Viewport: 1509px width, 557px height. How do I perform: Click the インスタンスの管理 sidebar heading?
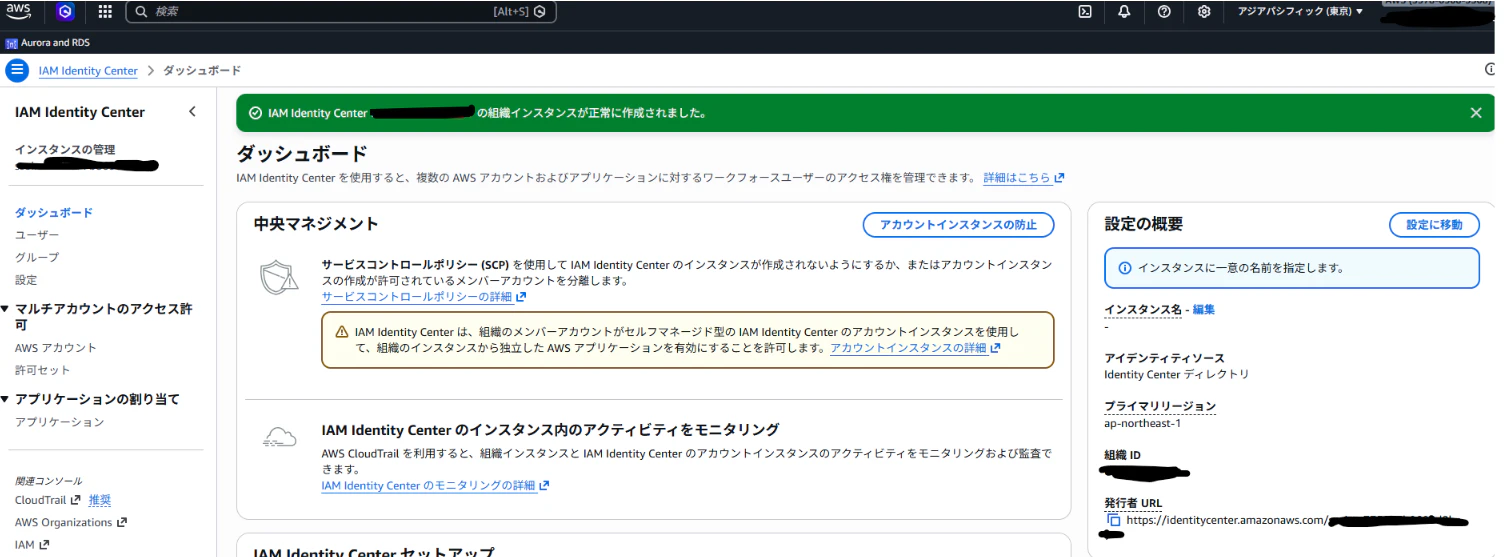64,150
